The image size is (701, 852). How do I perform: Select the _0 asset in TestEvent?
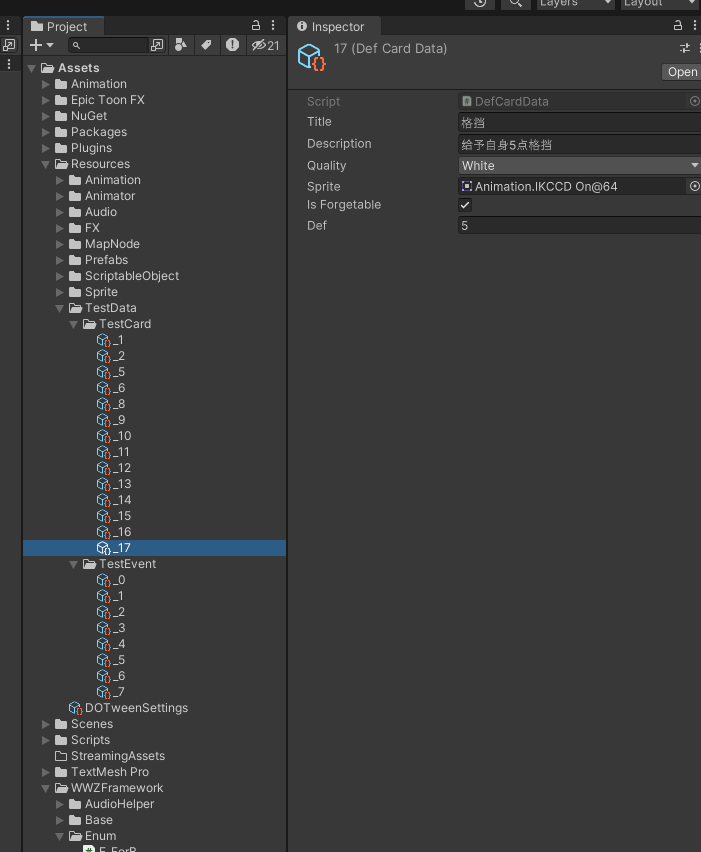(111, 580)
